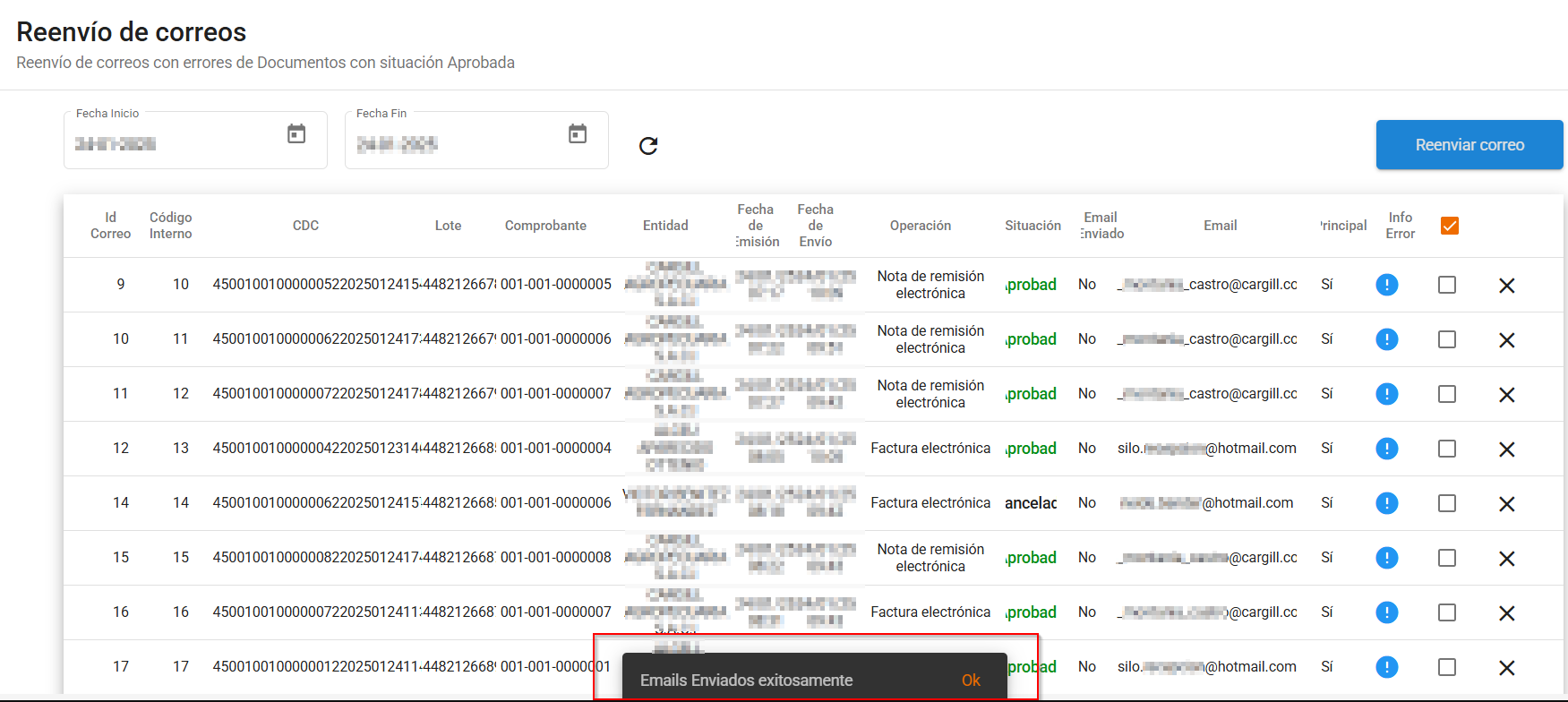Click the Reenviar correo button

click(x=1469, y=145)
